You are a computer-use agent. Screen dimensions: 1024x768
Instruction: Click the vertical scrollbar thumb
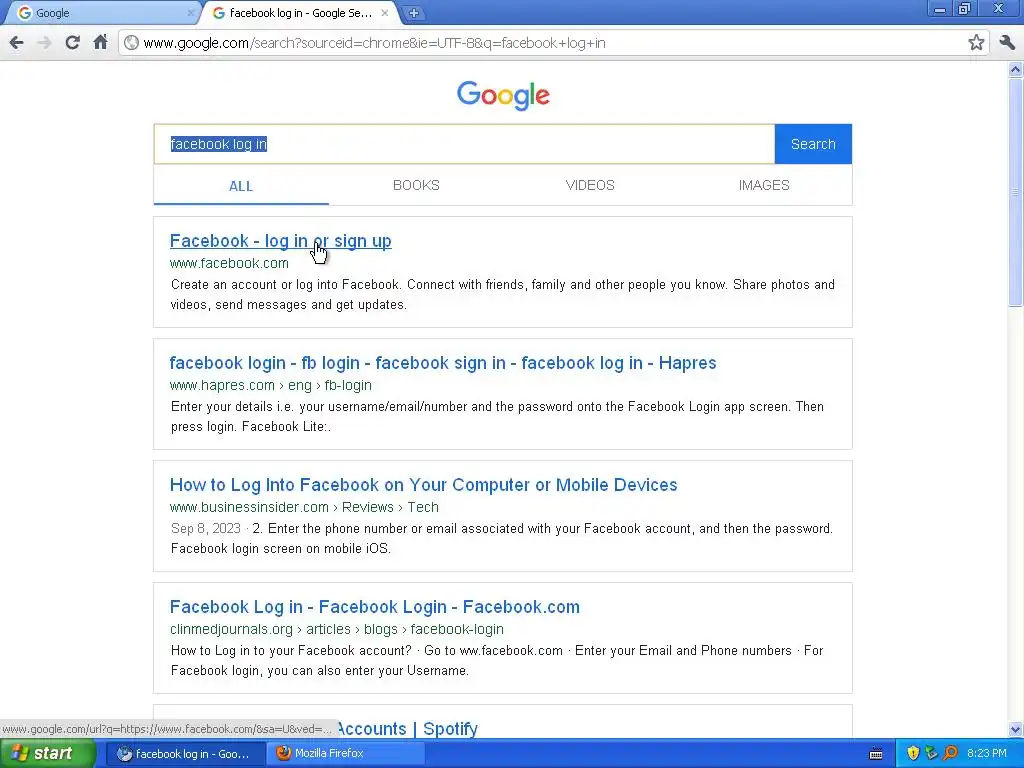coord(1015,191)
